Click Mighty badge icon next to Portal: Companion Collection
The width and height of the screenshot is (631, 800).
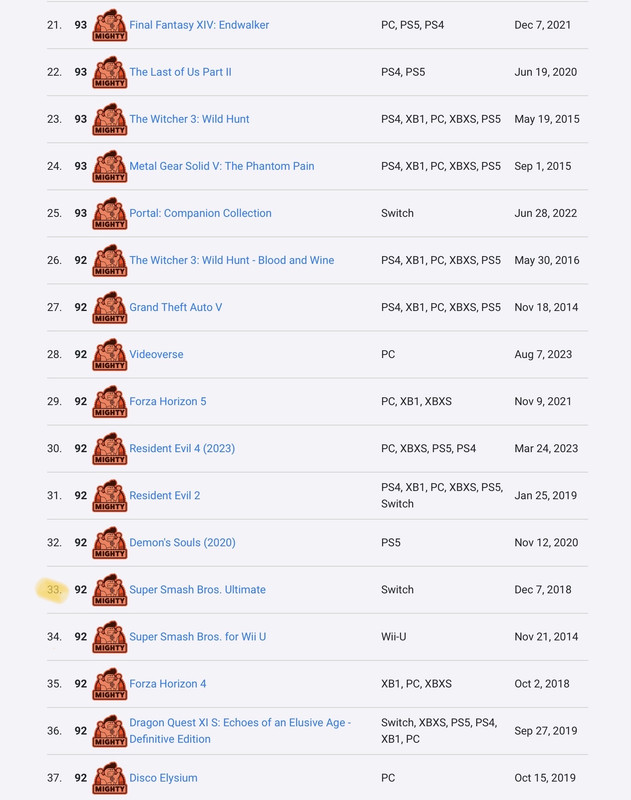tap(110, 213)
